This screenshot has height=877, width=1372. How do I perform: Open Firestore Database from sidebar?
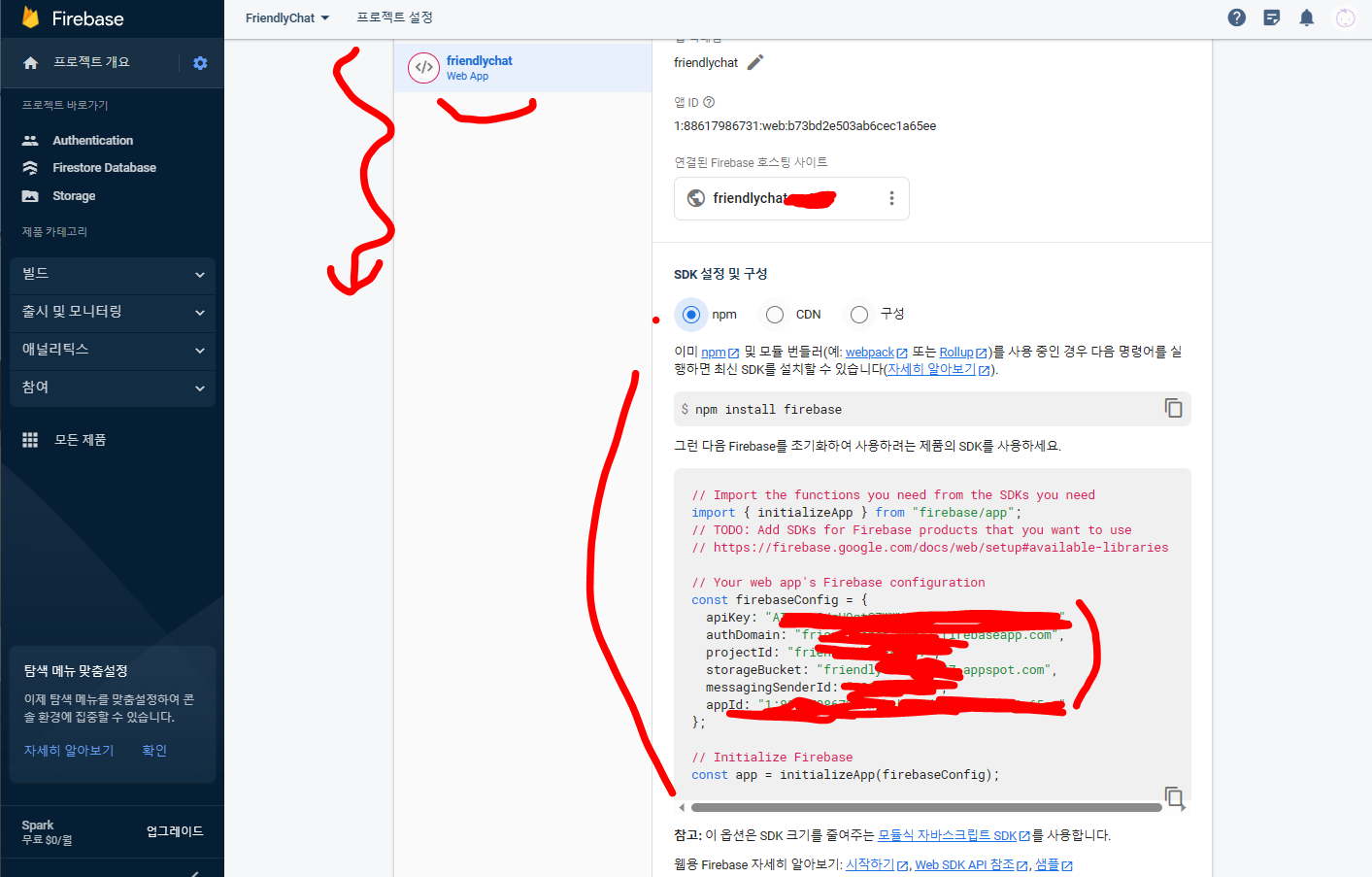coord(104,168)
